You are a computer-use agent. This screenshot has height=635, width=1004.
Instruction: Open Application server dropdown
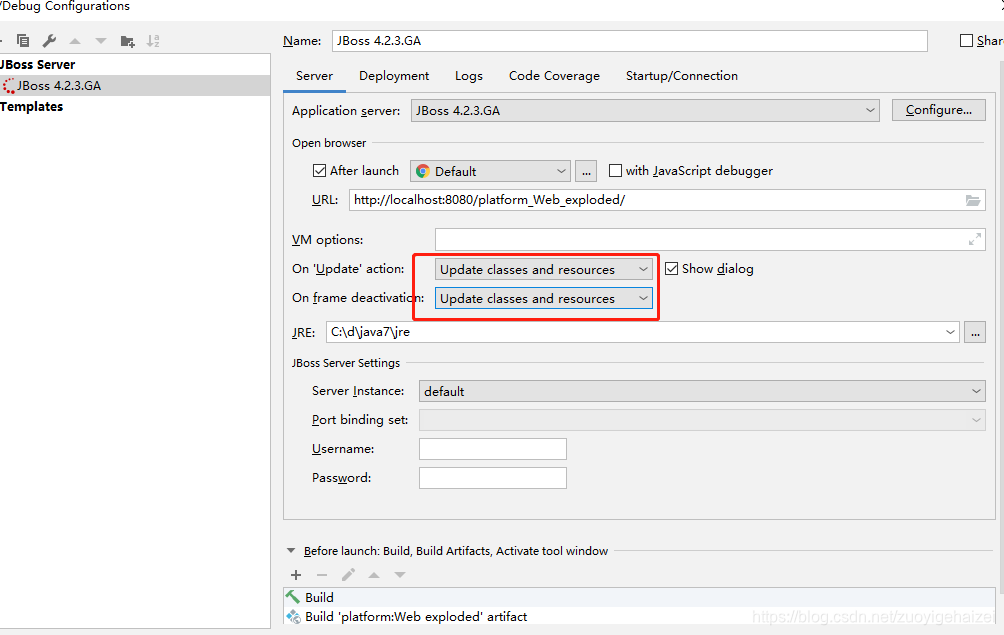(x=645, y=110)
